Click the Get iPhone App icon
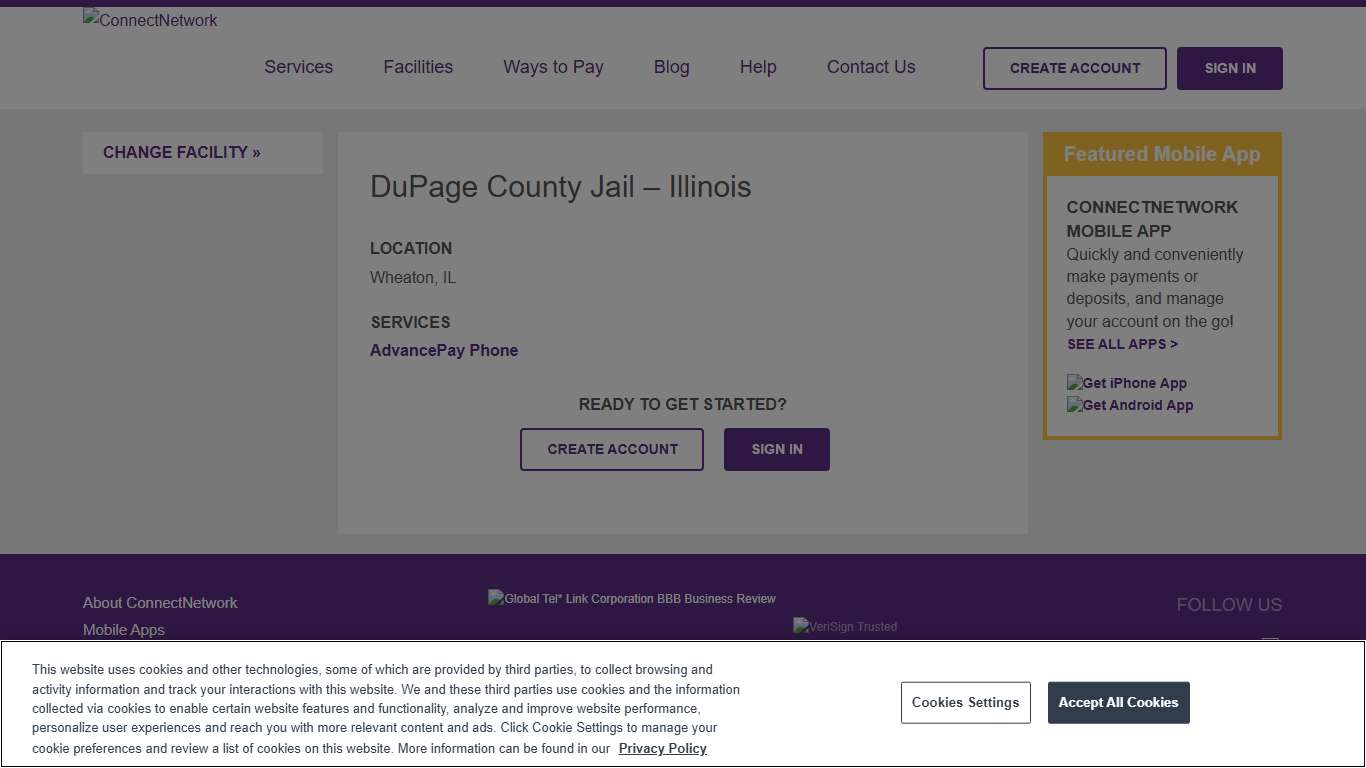This screenshot has width=1366, height=768. click(x=1126, y=383)
